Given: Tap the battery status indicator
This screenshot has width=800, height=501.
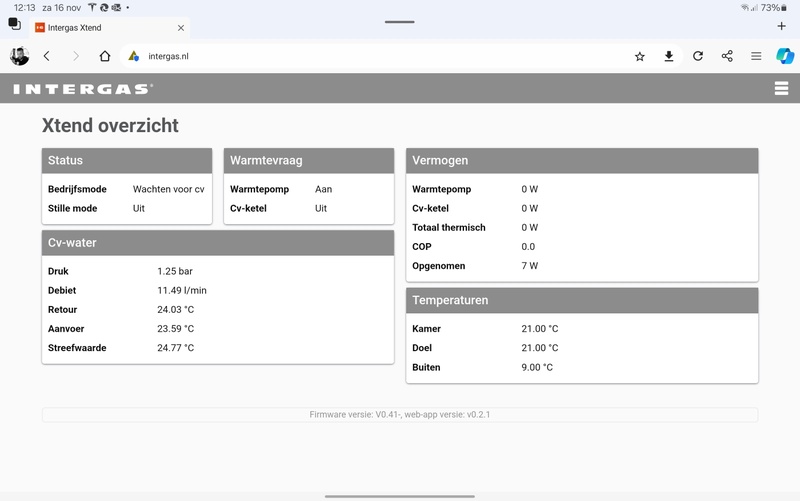Looking at the screenshot, I should pos(774,8).
